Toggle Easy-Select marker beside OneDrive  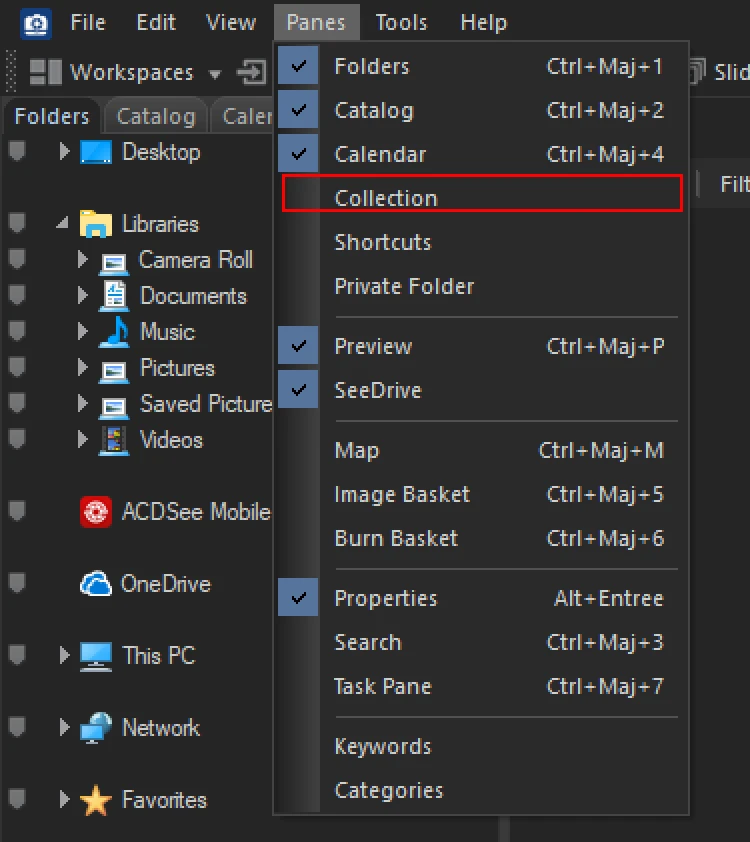[x=17, y=583]
